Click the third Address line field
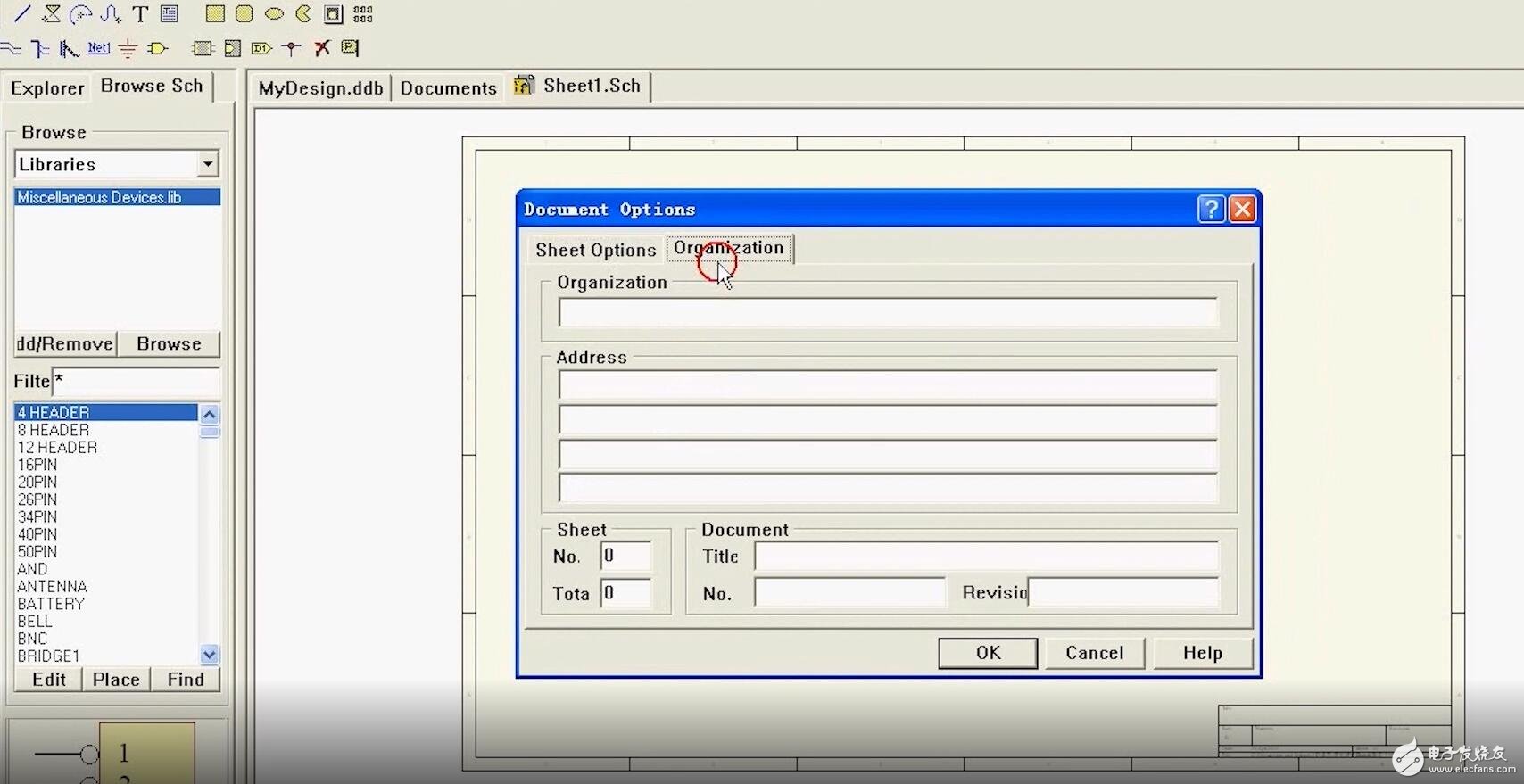This screenshot has width=1524, height=784. [x=888, y=455]
